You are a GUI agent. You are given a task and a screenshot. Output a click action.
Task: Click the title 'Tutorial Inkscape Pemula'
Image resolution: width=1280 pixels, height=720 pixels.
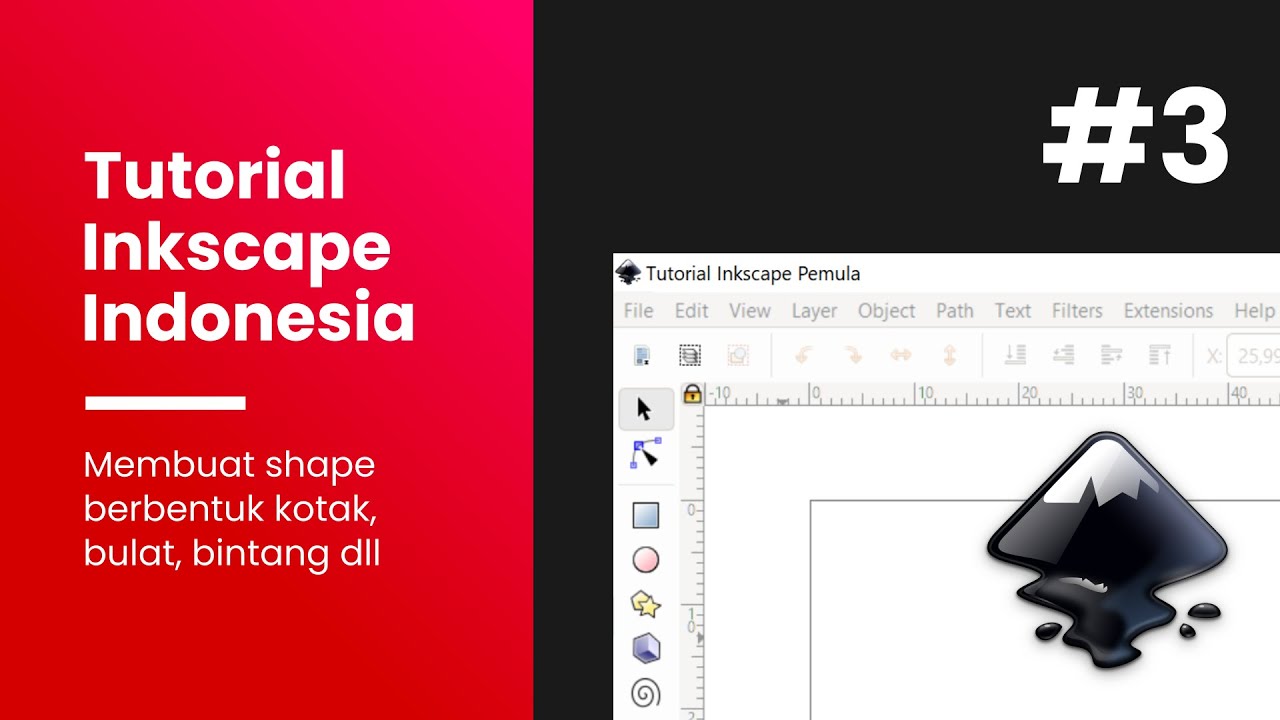tap(753, 273)
